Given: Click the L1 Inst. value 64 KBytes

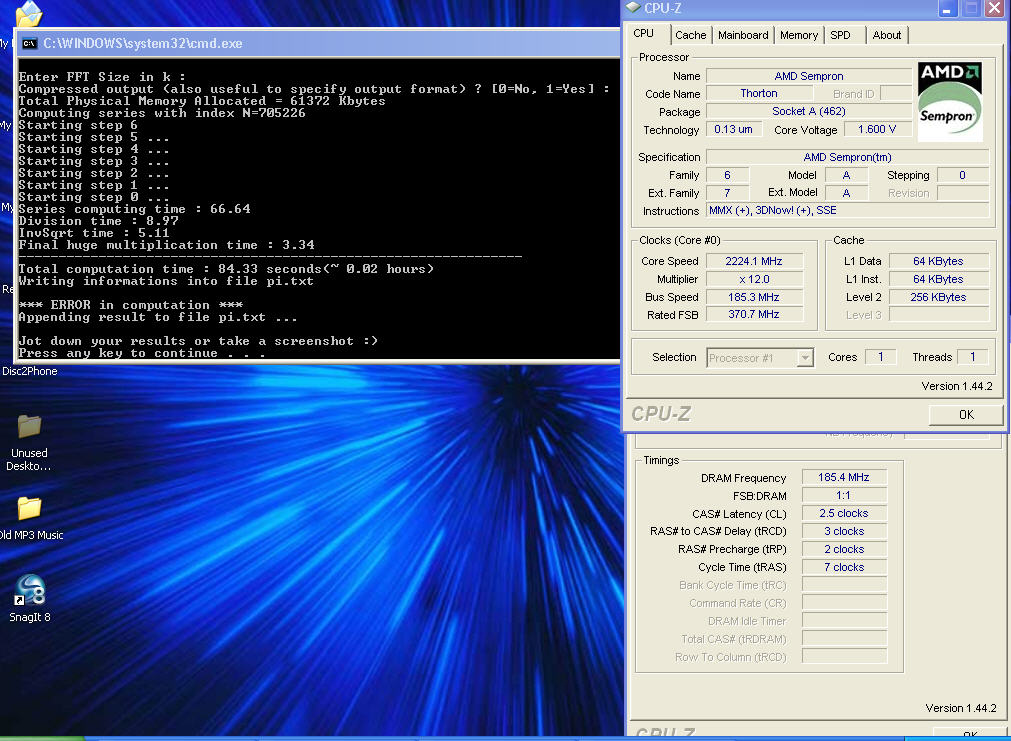Looking at the screenshot, I should point(938,279).
